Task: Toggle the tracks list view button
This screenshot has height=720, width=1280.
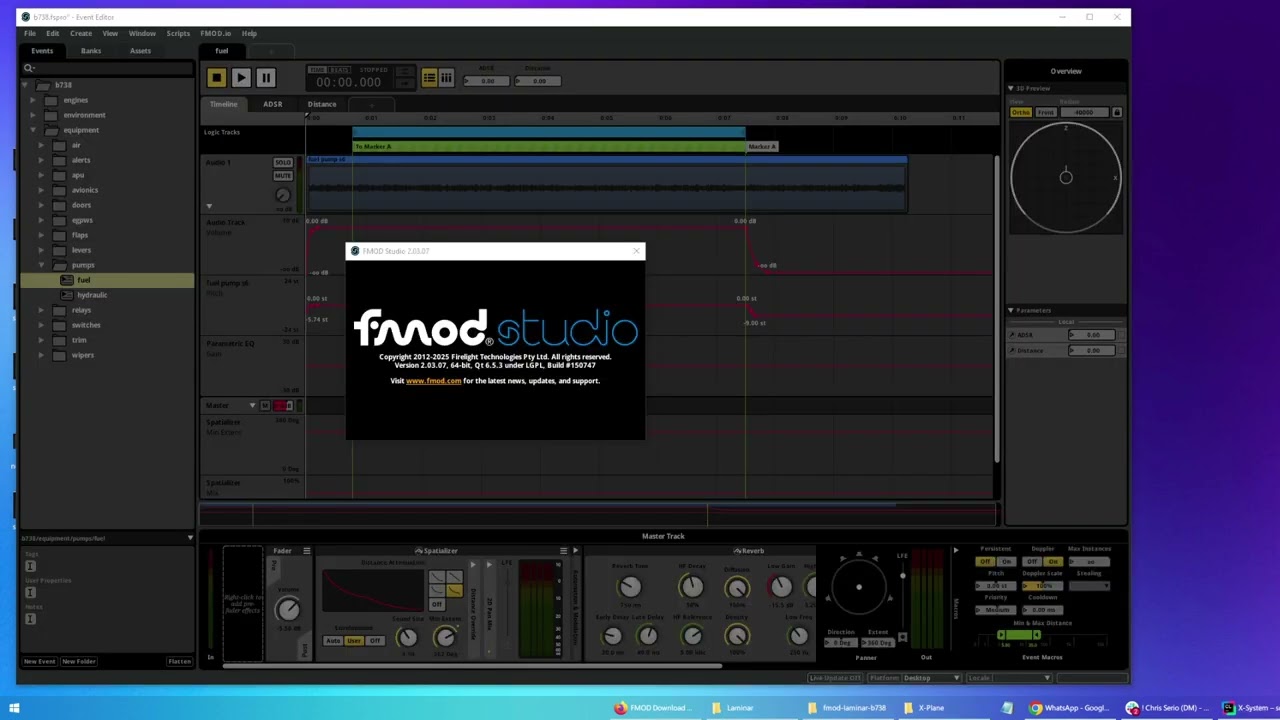Action: [x=429, y=77]
